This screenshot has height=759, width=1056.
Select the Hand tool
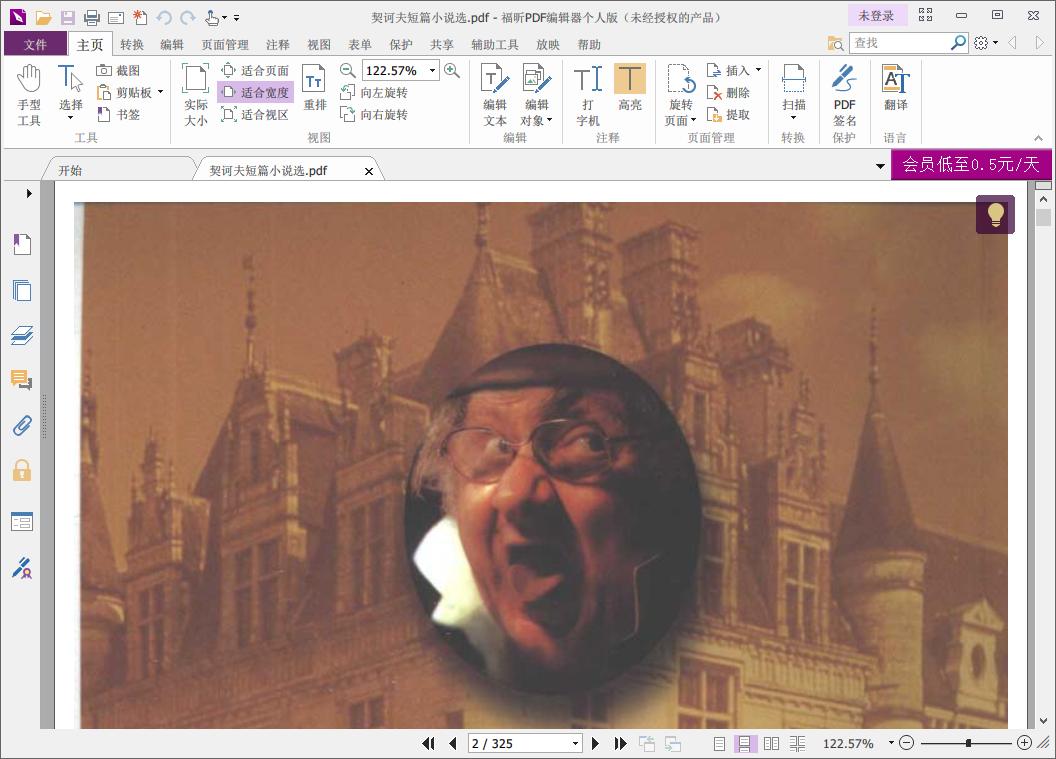pos(29,94)
